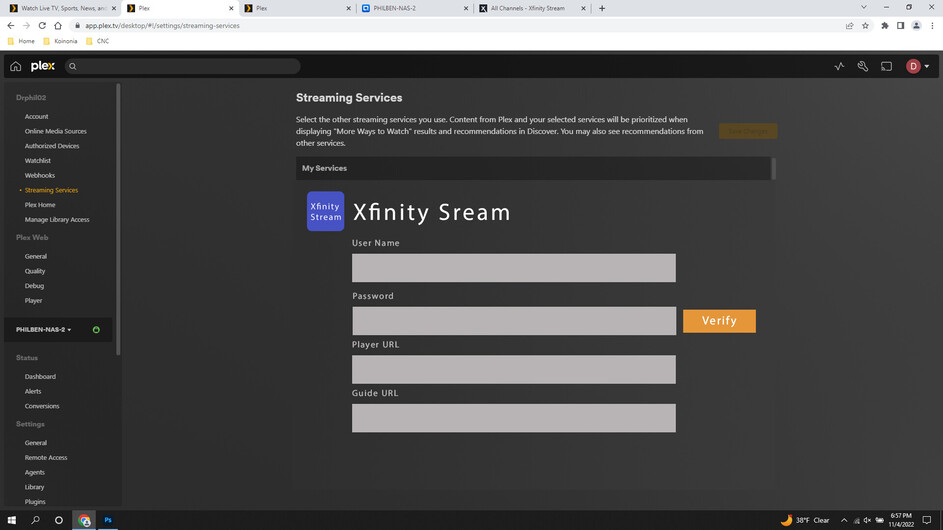Open Online Media Sources

pyautogui.click(x=55, y=131)
